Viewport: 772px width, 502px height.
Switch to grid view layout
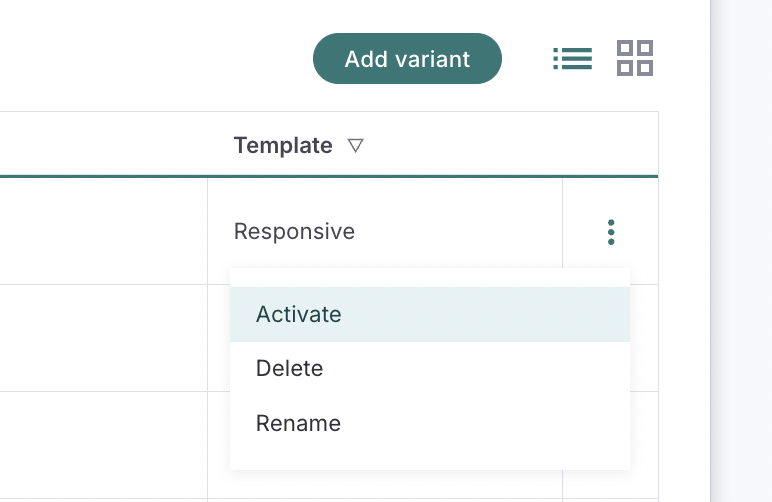(635, 59)
